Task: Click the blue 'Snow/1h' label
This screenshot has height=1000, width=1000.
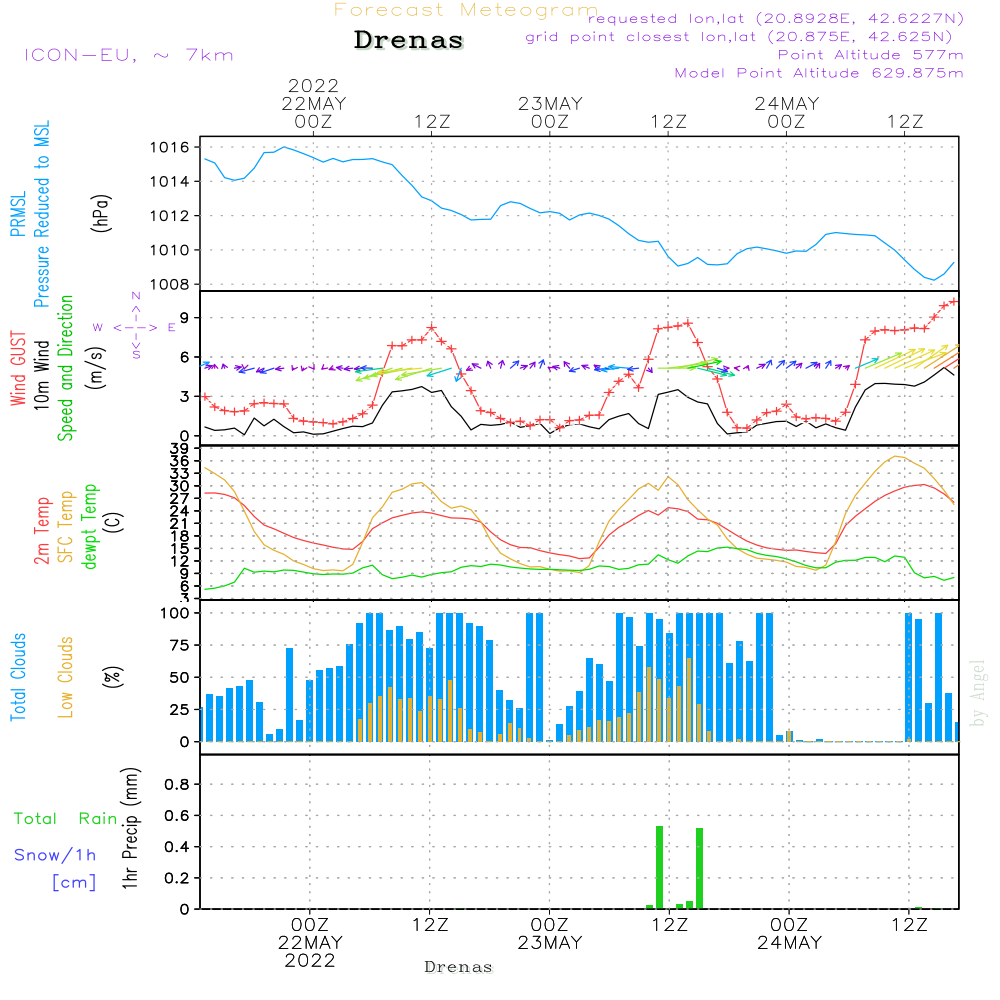Action: click(x=55, y=855)
